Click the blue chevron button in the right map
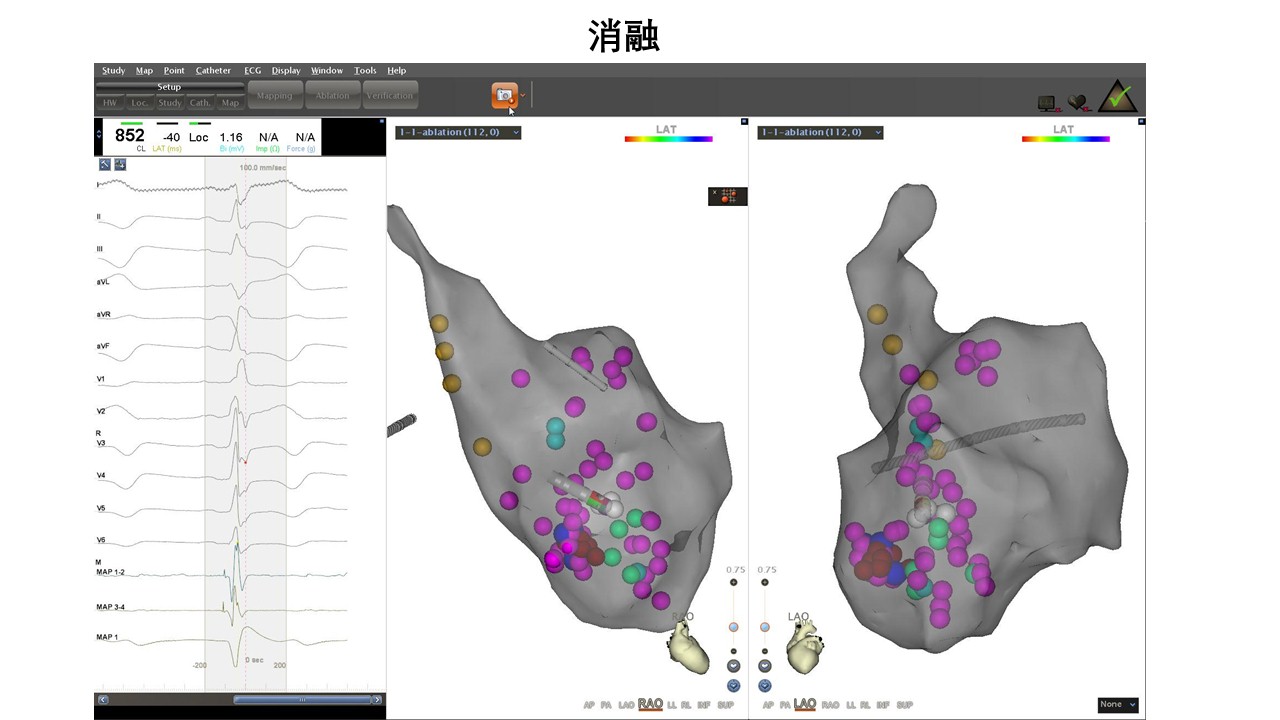Viewport: 1280px width, 720px height. click(765, 686)
